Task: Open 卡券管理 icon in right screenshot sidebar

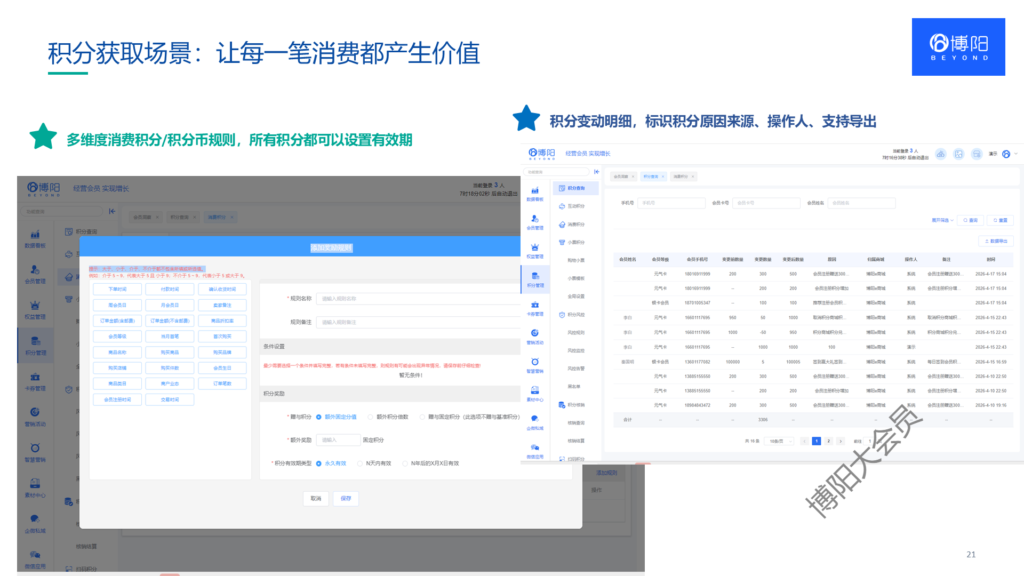Action: pos(535,305)
